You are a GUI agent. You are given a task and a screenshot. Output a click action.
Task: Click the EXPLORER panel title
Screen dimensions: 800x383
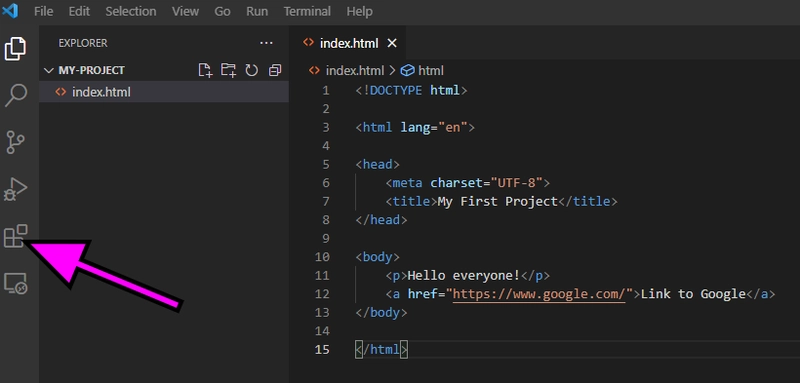[x=83, y=43]
